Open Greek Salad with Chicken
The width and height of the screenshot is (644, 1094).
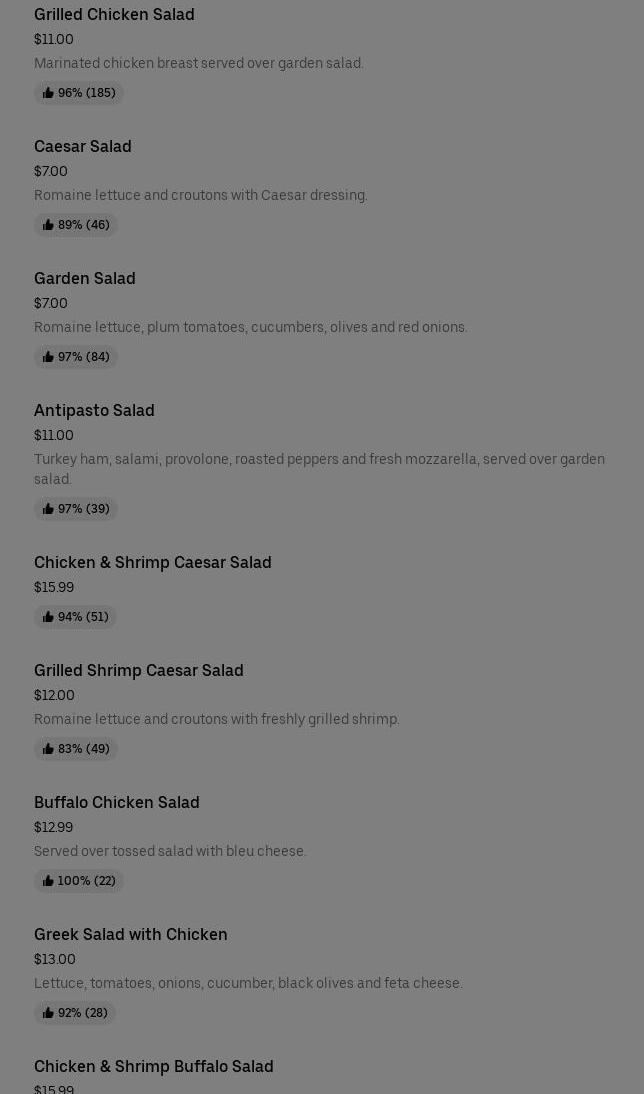[131, 934]
